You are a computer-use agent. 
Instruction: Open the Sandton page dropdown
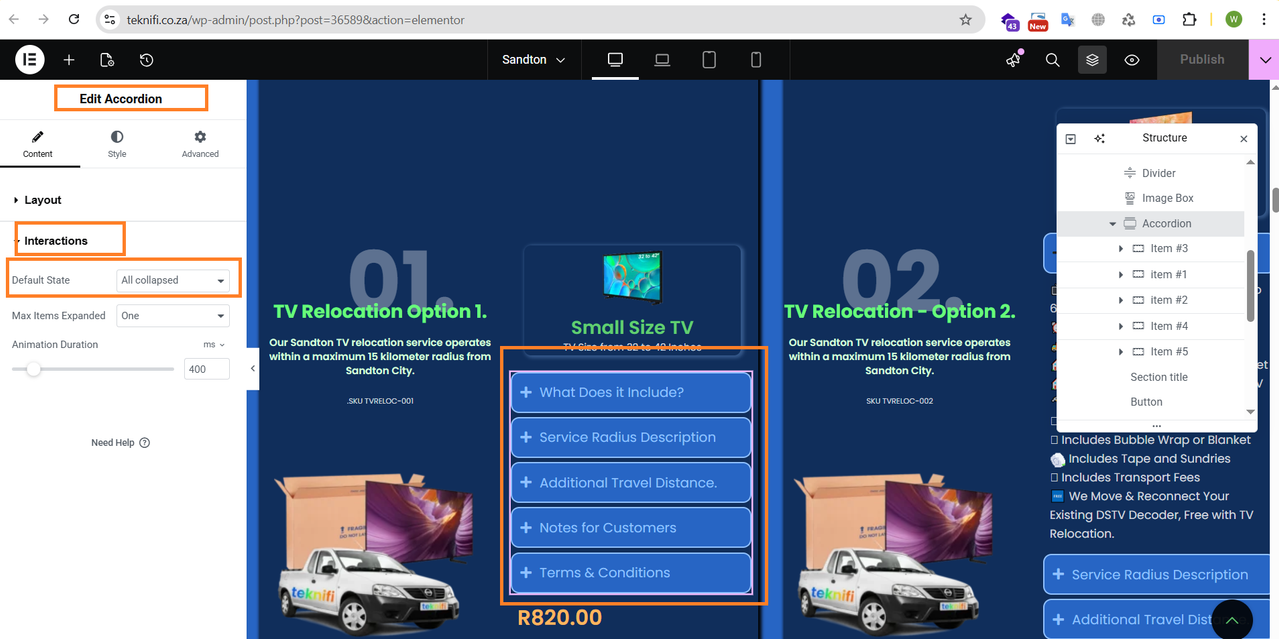(x=534, y=60)
